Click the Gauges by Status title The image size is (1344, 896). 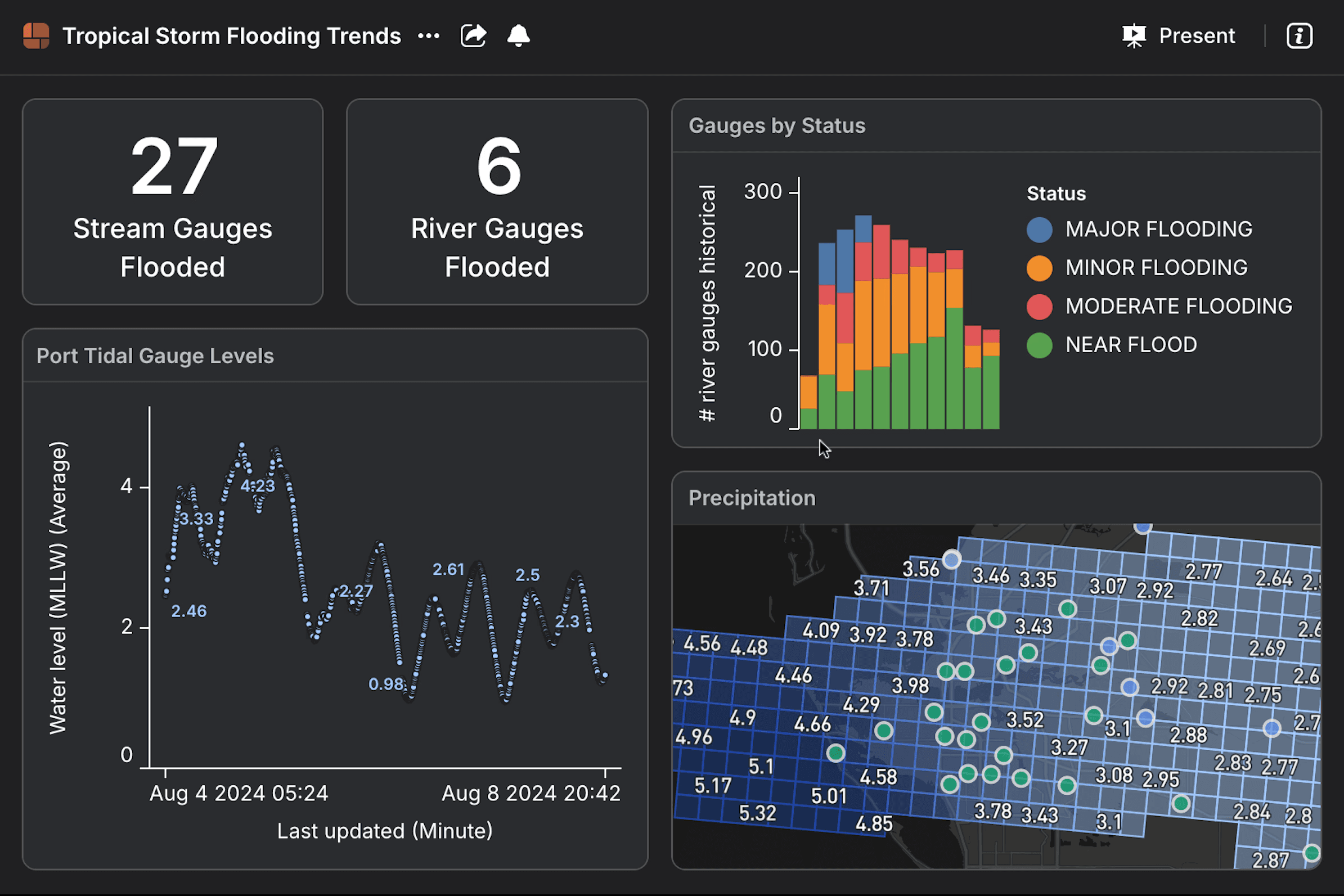pyautogui.click(x=776, y=126)
